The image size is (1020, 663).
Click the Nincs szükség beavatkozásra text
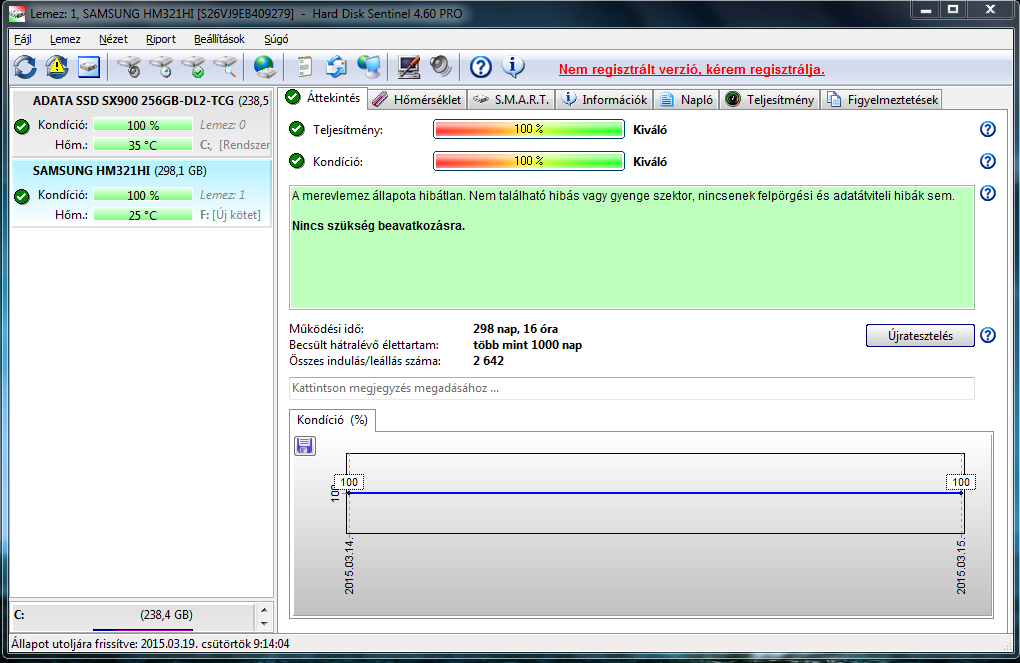[x=379, y=226]
